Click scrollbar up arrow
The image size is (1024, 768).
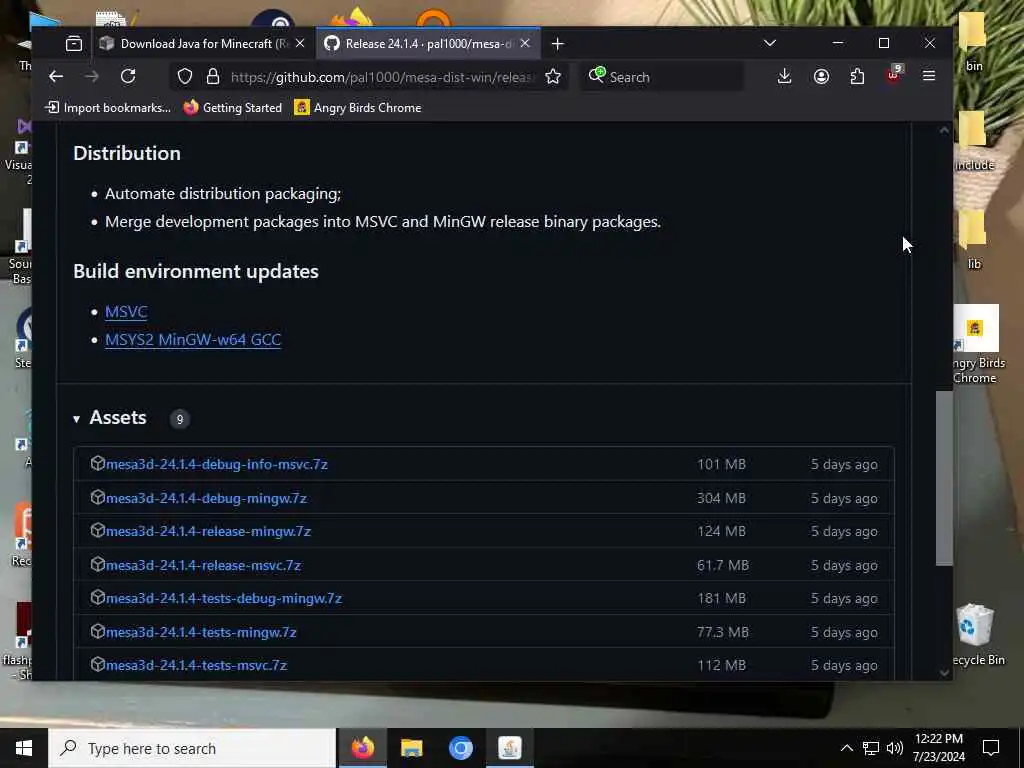(x=944, y=130)
